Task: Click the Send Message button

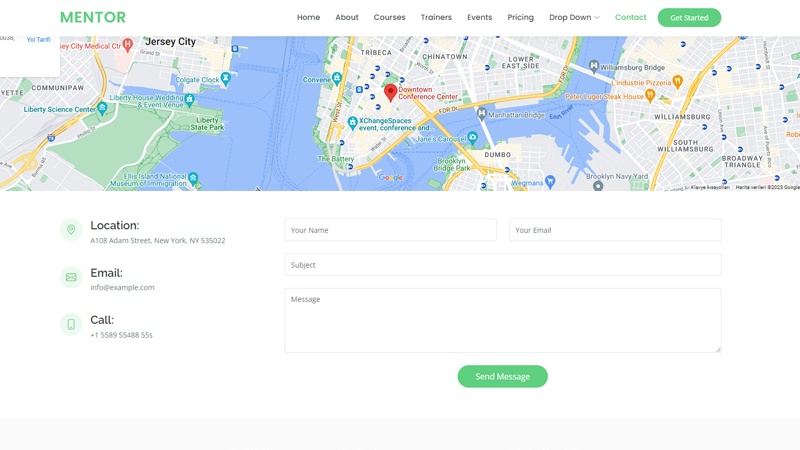Action: (503, 377)
